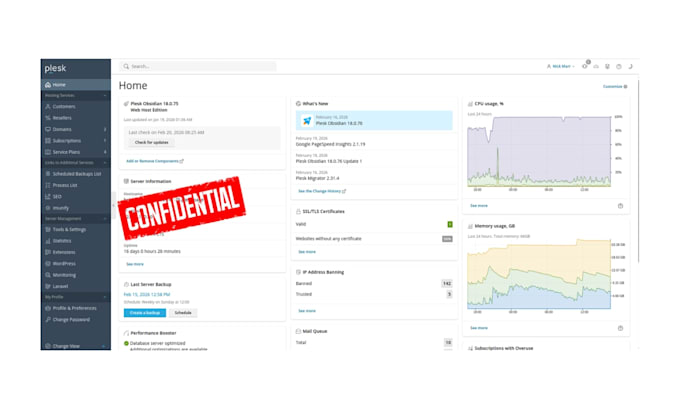The width and height of the screenshot is (680, 409).
Task: Click See more under IP Address Banning
Action: (307, 311)
